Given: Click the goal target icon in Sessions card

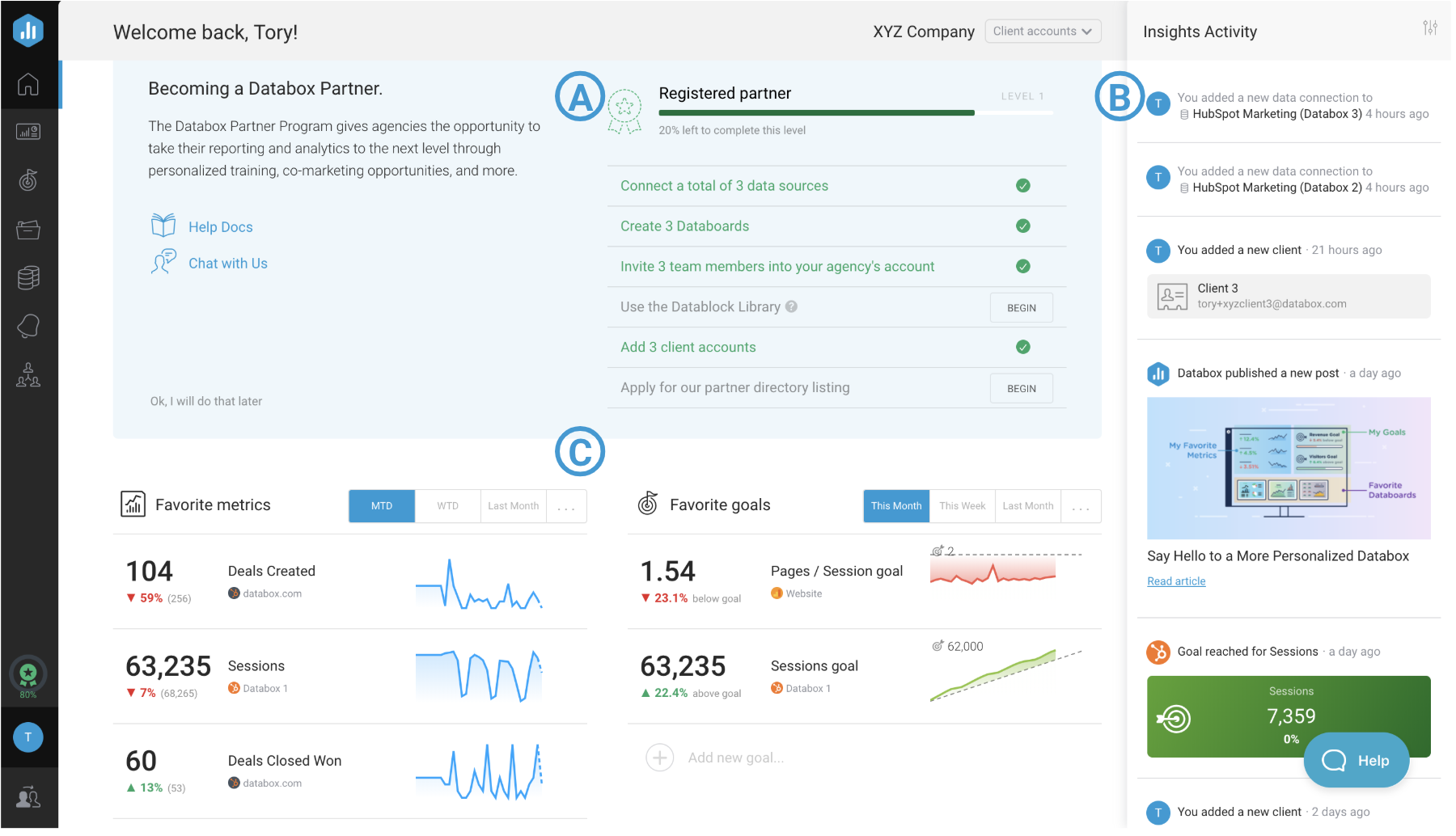Looking at the screenshot, I should (1175, 718).
